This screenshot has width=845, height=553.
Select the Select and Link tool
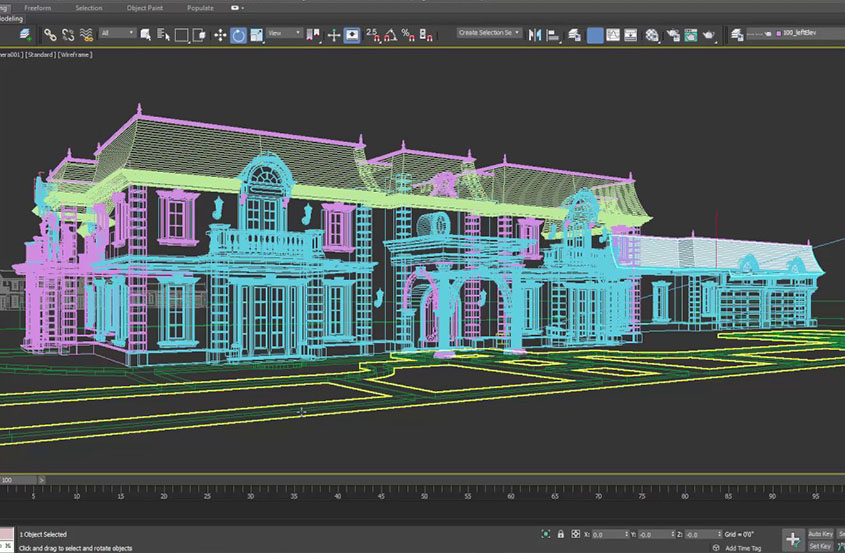point(50,35)
